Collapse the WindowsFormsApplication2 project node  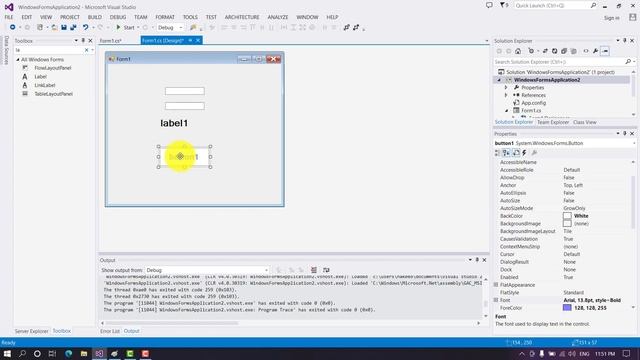point(499,80)
